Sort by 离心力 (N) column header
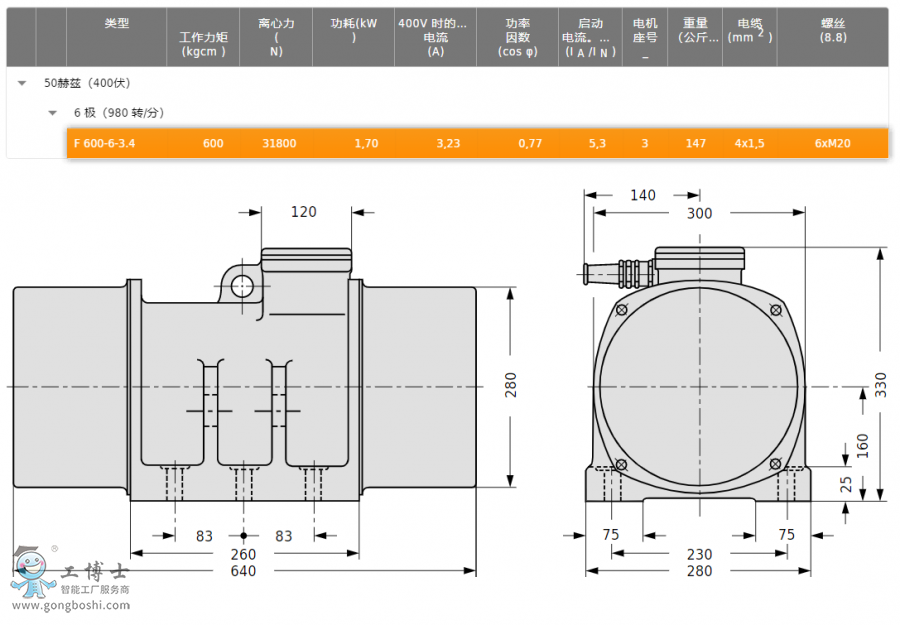Viewport: 900px width, 625px height. 276,37
